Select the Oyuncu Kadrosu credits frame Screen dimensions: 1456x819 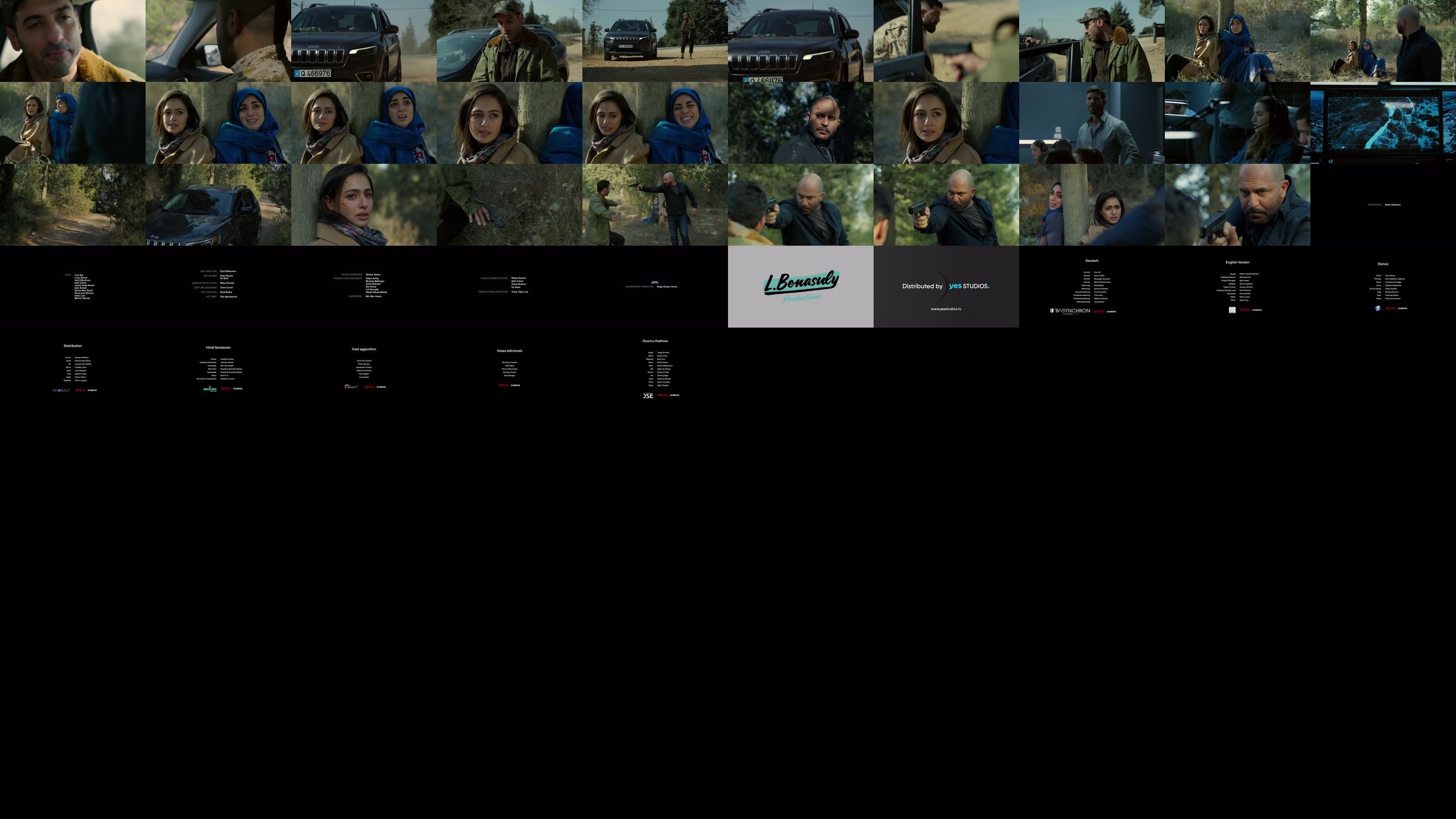click(x=655, y=369)
